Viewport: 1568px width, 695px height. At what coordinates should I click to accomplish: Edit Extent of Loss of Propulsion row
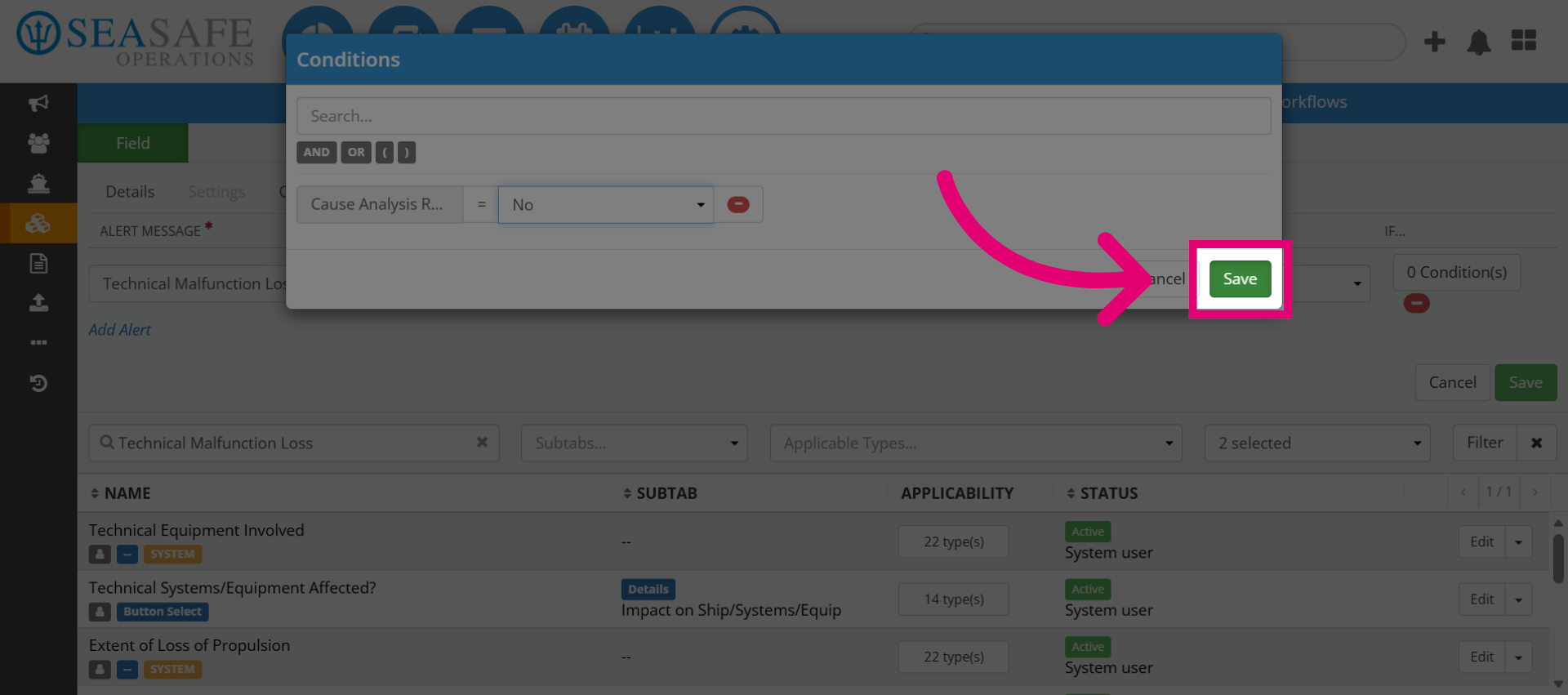[1481, 657]
